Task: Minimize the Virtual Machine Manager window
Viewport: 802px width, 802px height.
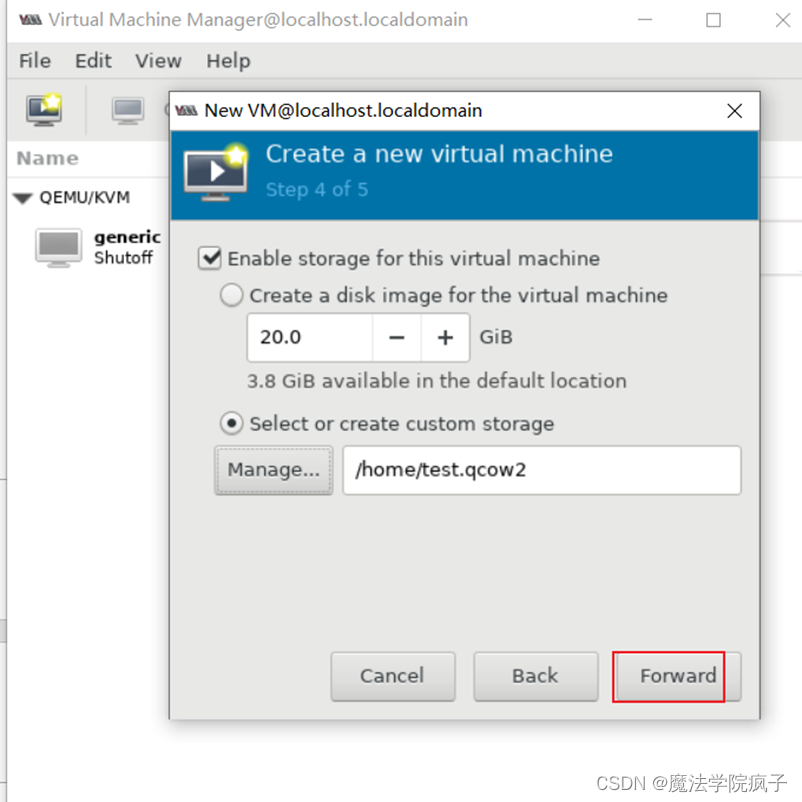Action: tap(645, 20)
